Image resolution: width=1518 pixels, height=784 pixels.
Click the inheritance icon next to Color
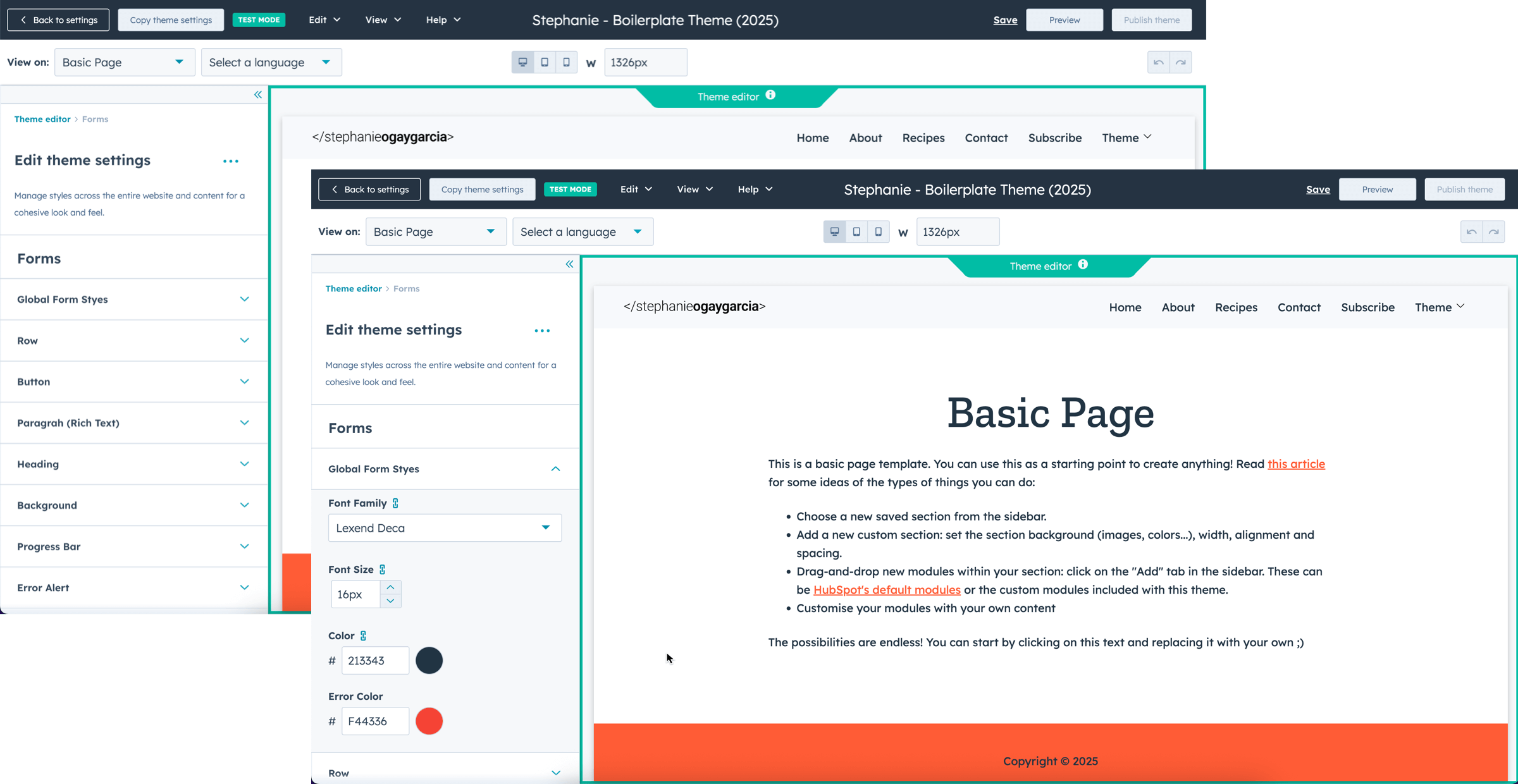(362, 635)
